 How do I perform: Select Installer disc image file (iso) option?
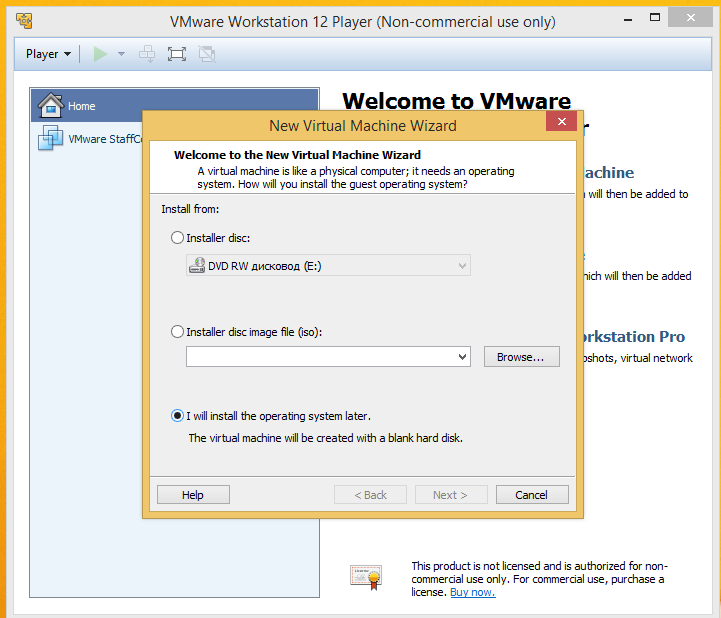coord(177,332)
